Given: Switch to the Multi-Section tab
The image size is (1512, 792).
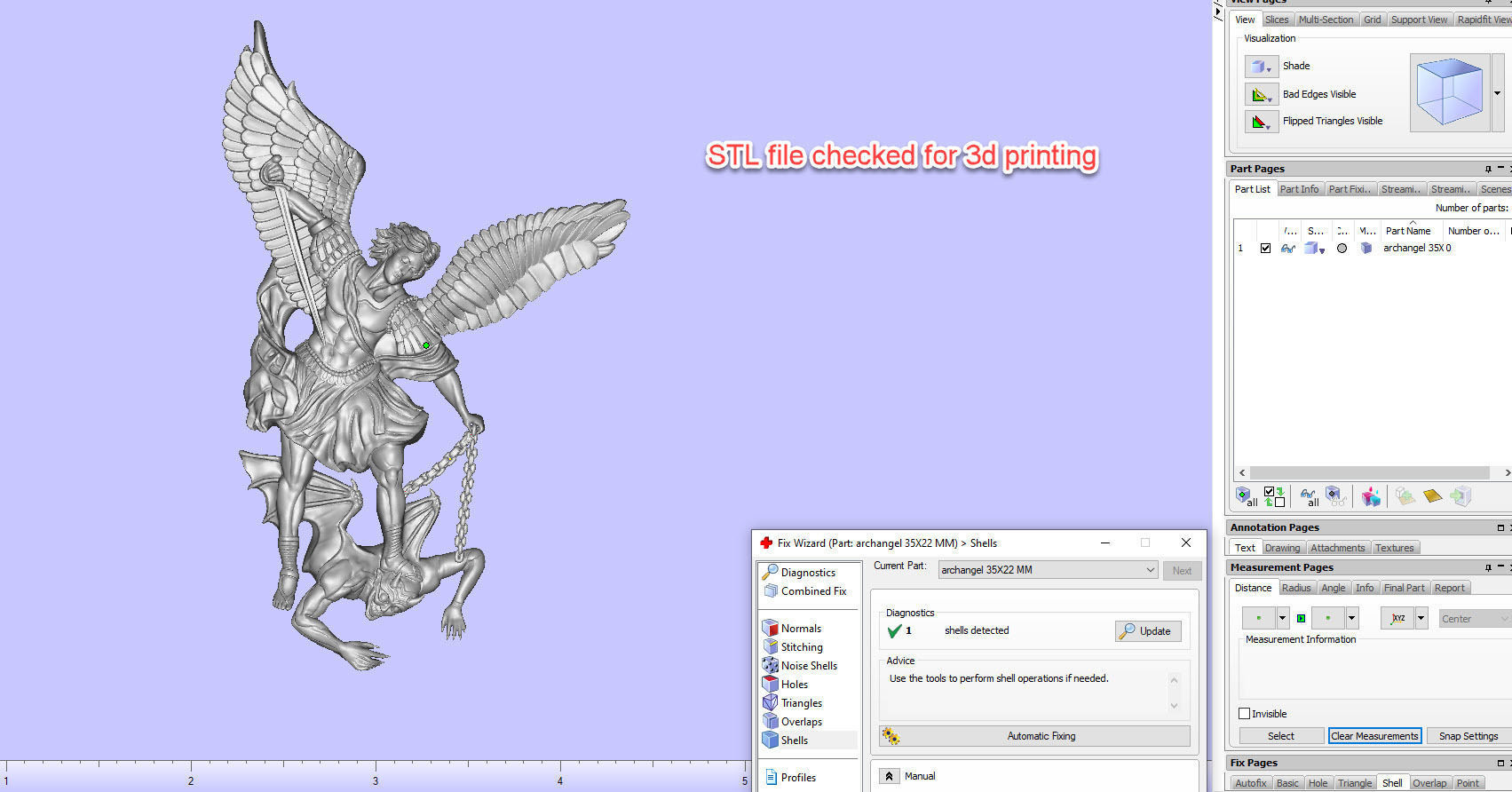Looking at the screenshot, I should [x=1326, y=20].
